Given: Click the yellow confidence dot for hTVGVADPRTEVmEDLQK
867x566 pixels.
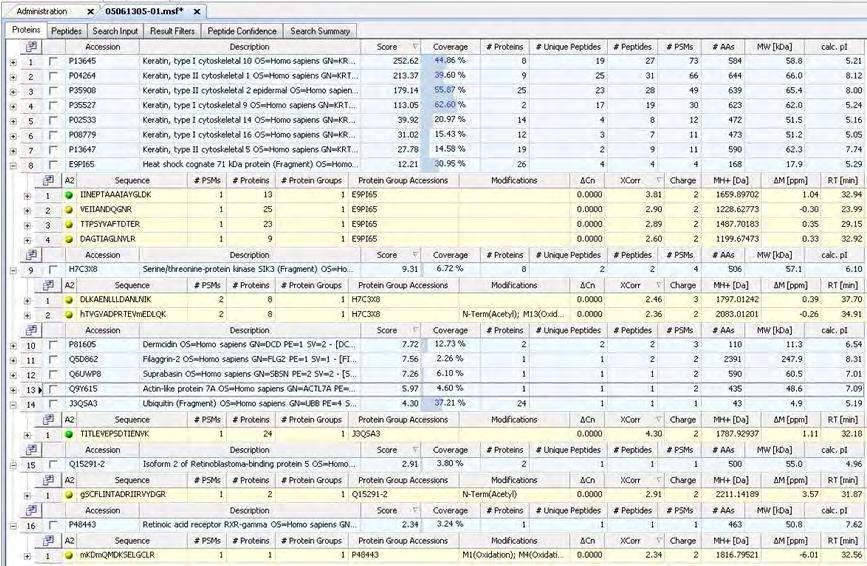Looking at the screenshot, I should pyautogui.click(x=69, y=315).
